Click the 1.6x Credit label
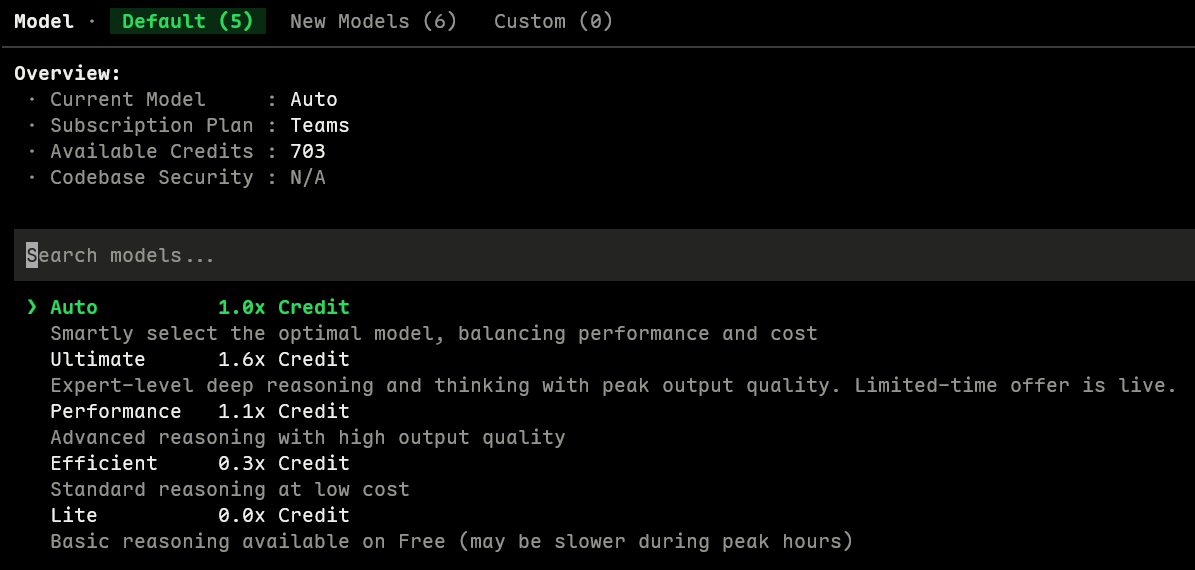This screenshot has height=570, width=1195. coord(284,360)
